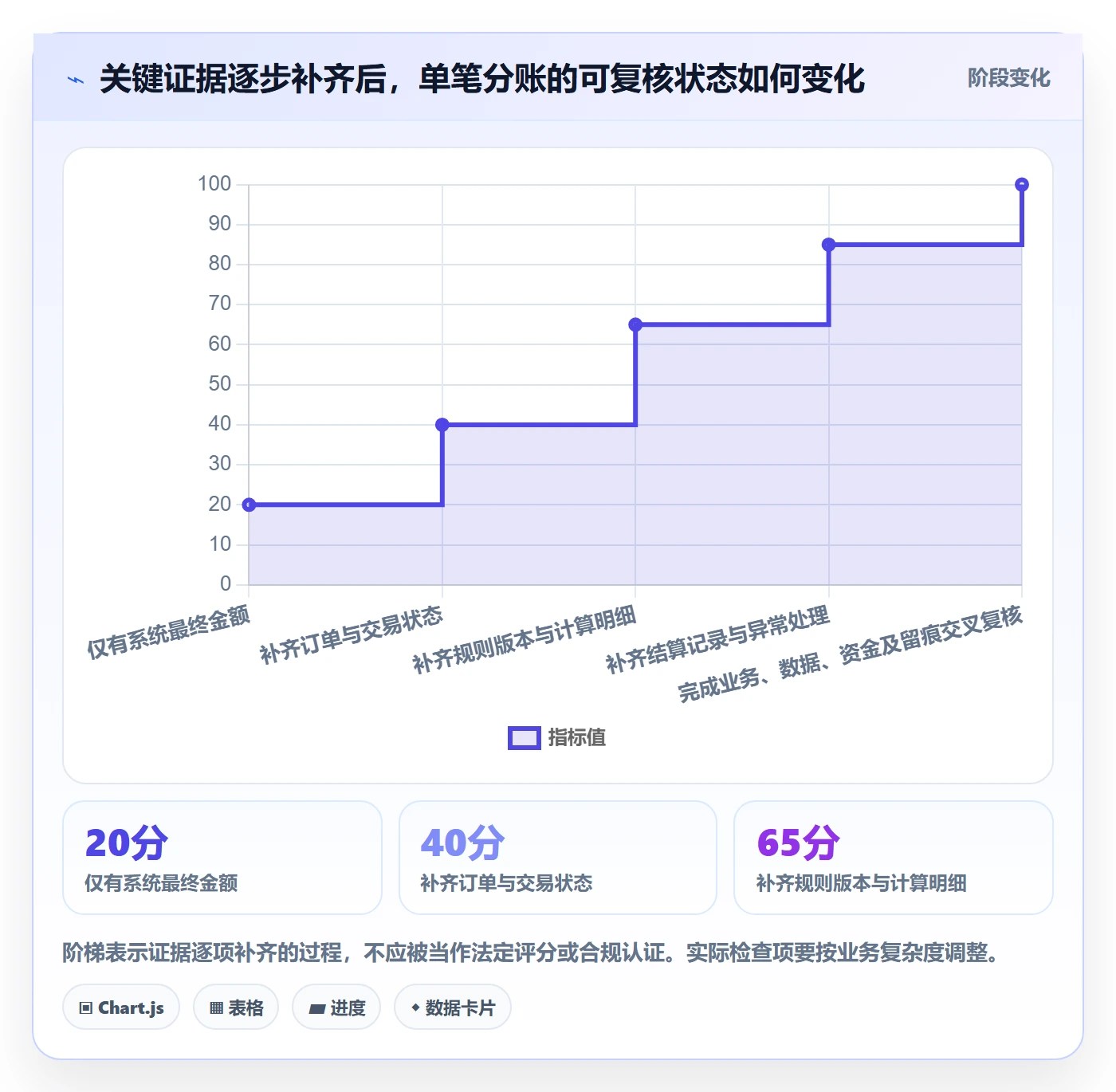Click axis label 完成业务、数据、资金及留痕交叉复核
This screenshot has width=1116, height=1092.
click(x=851, y=654)
